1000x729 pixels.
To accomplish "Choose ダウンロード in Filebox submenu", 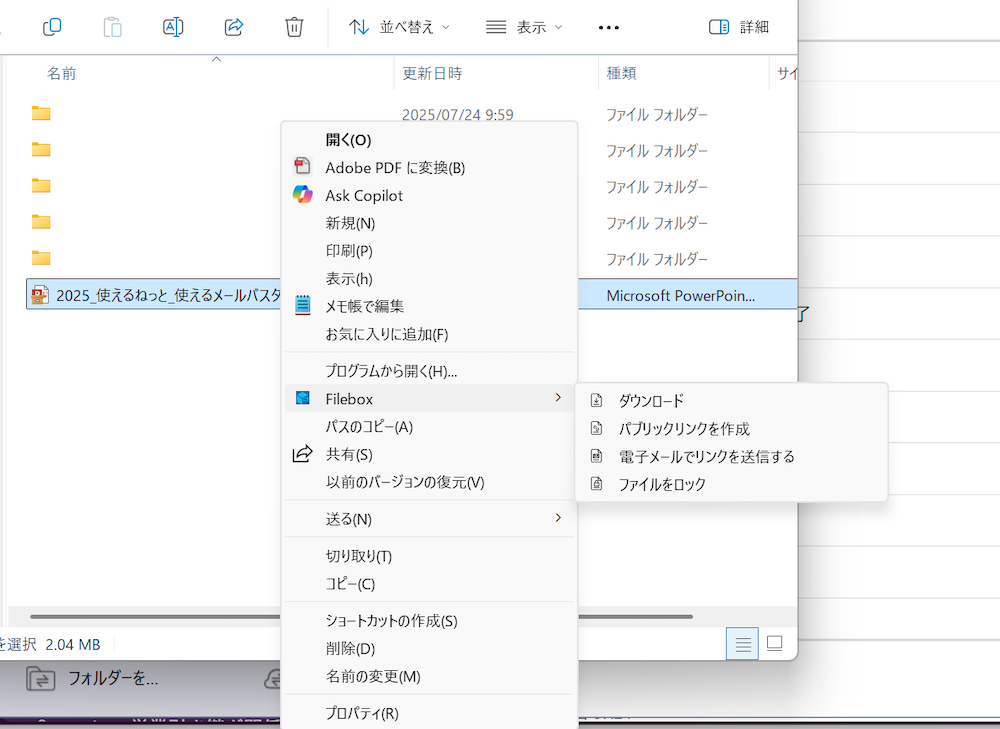I will (651, 401).
